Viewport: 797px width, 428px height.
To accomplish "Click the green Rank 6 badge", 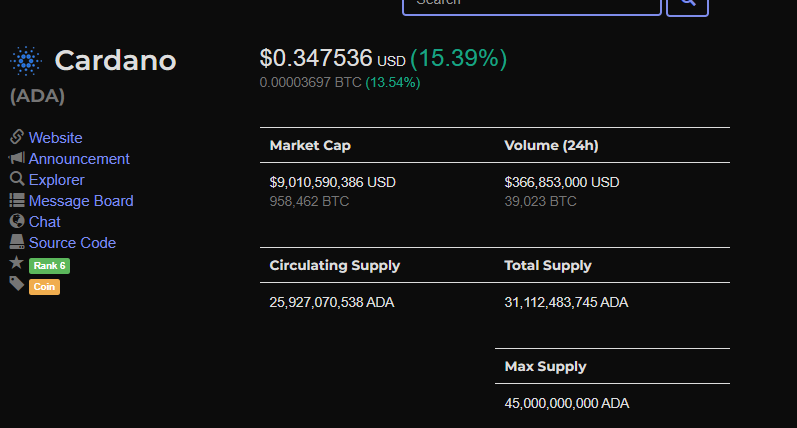I will tap(49, 266).
